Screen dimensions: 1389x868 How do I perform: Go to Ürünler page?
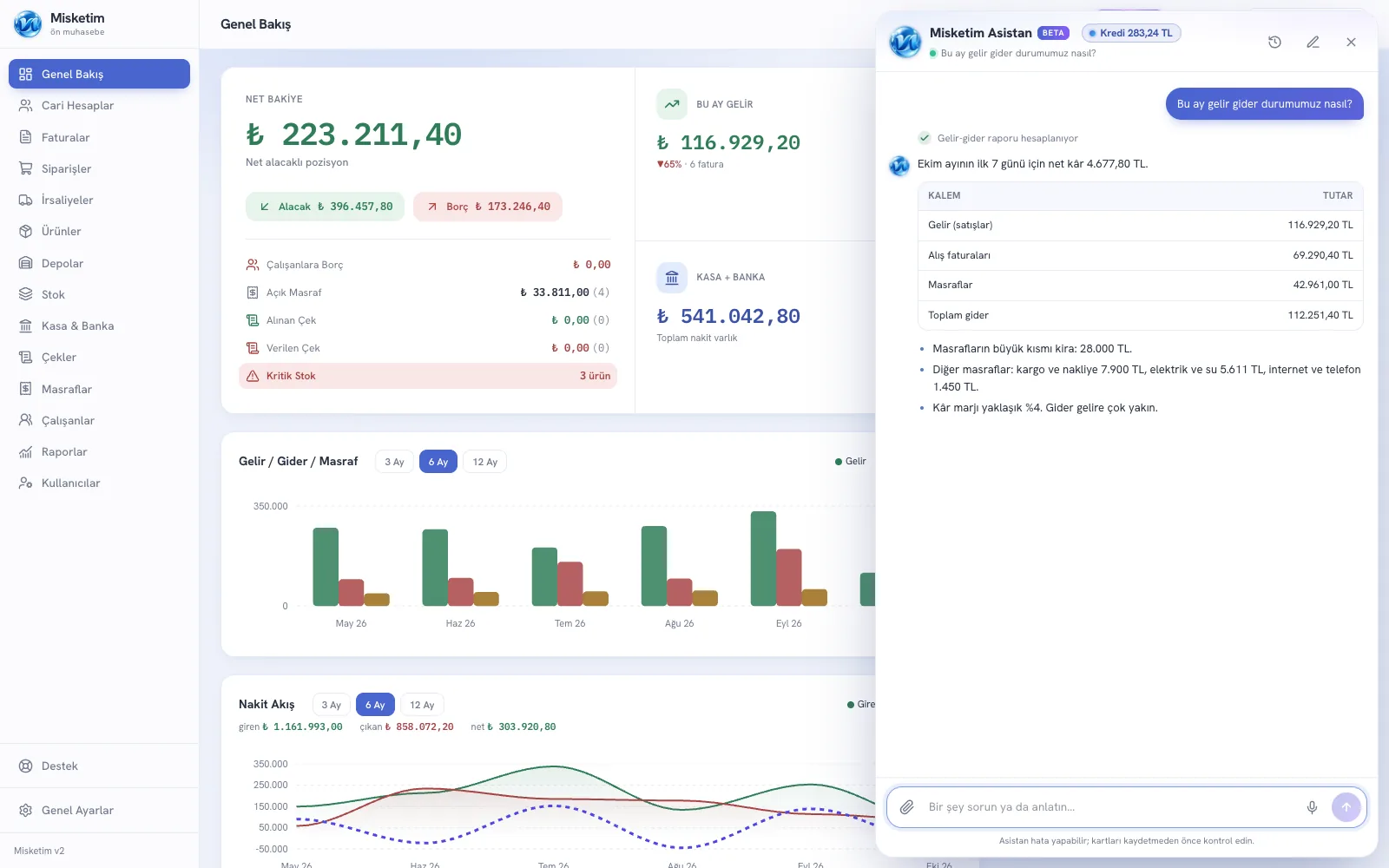pos(99,232)
